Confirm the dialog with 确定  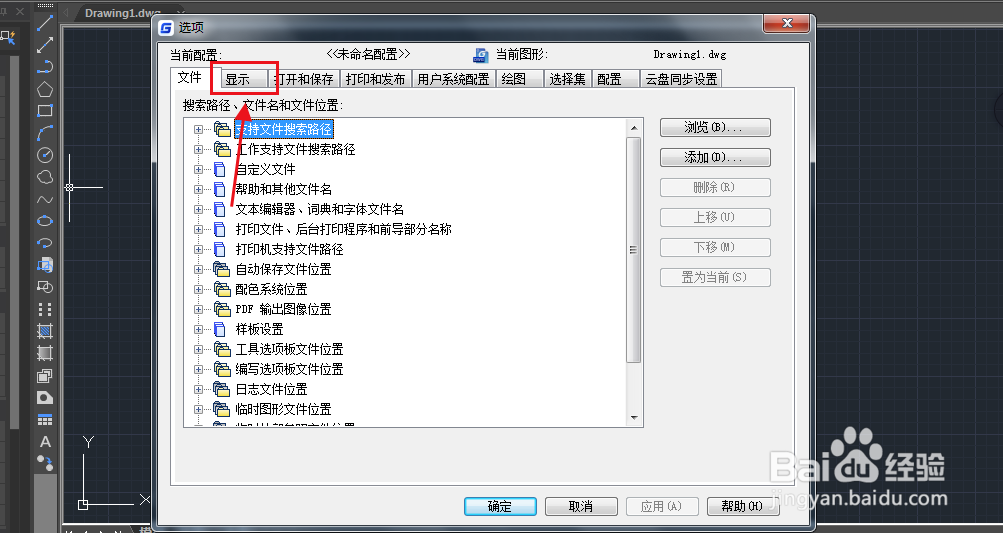(500, 506)
